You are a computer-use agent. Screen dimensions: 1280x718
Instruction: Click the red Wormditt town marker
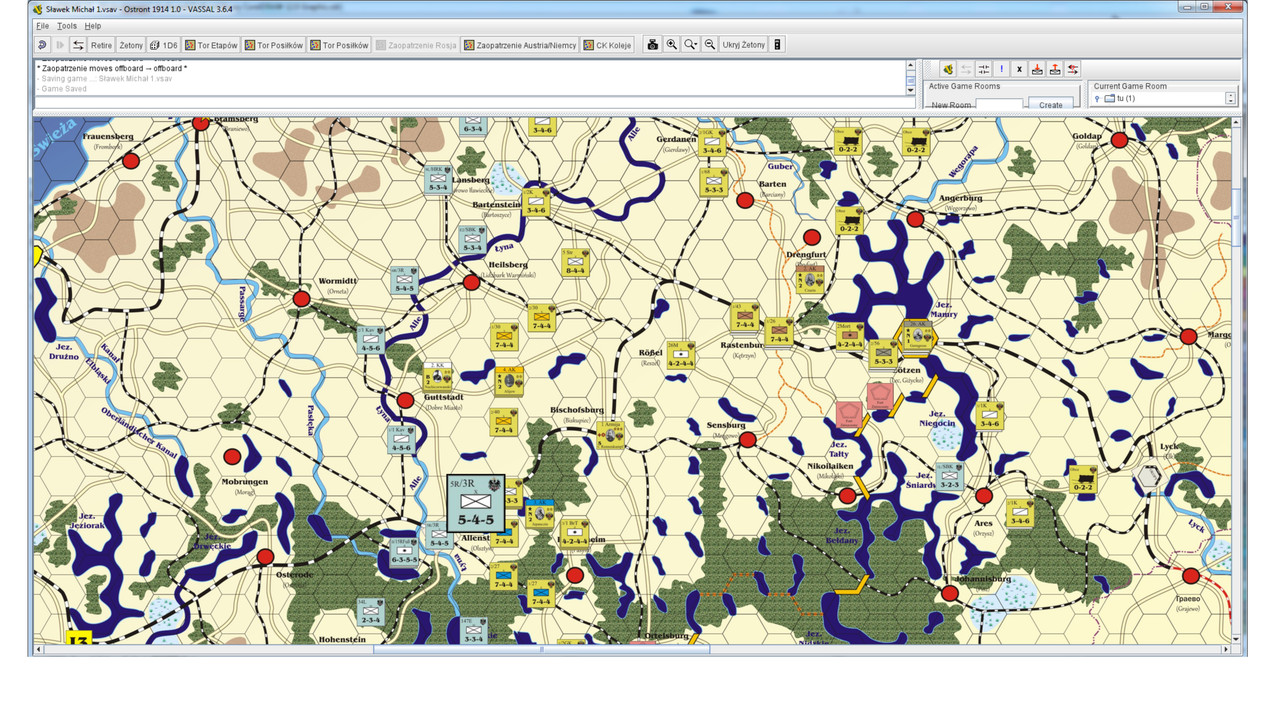point(302,298)
